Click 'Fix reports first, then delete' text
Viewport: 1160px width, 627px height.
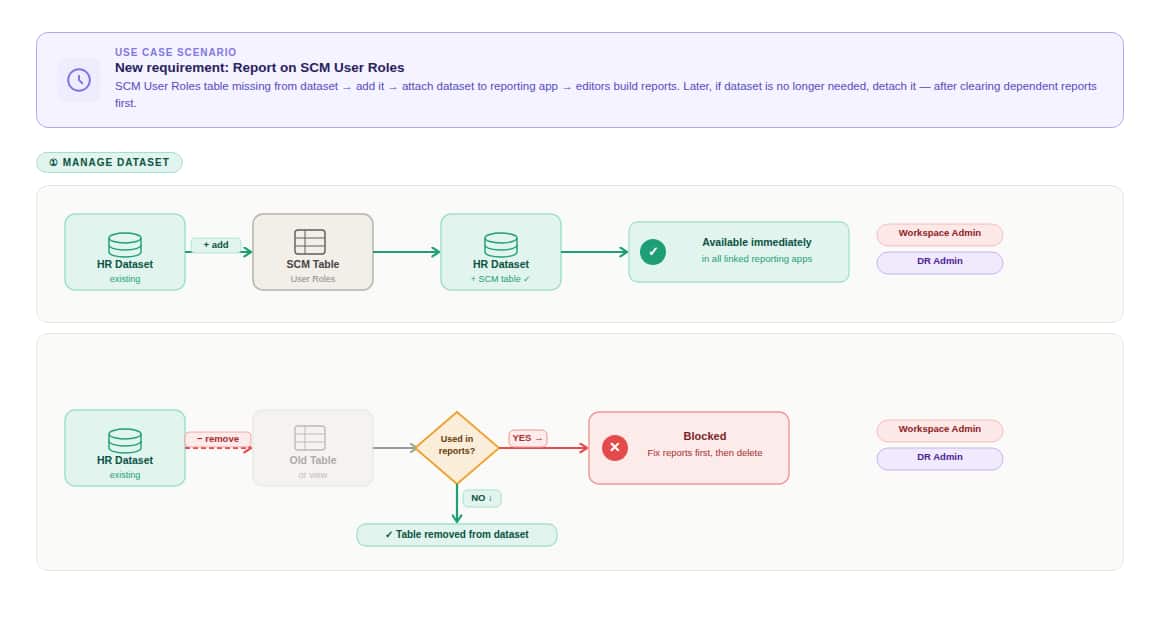coord(704,453)
